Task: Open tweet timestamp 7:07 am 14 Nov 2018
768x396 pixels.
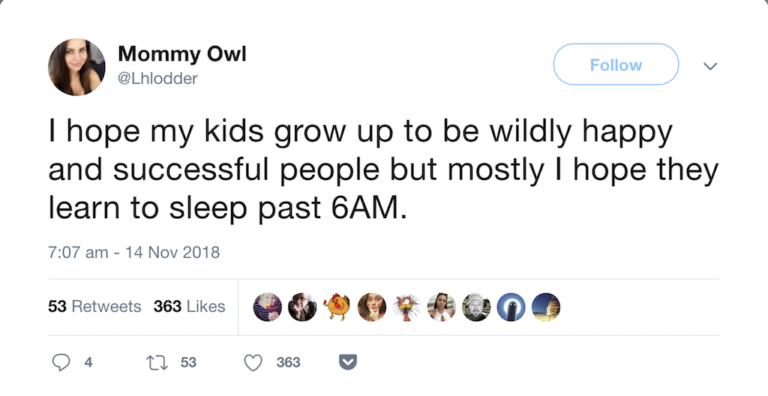Action: (134, 253)
